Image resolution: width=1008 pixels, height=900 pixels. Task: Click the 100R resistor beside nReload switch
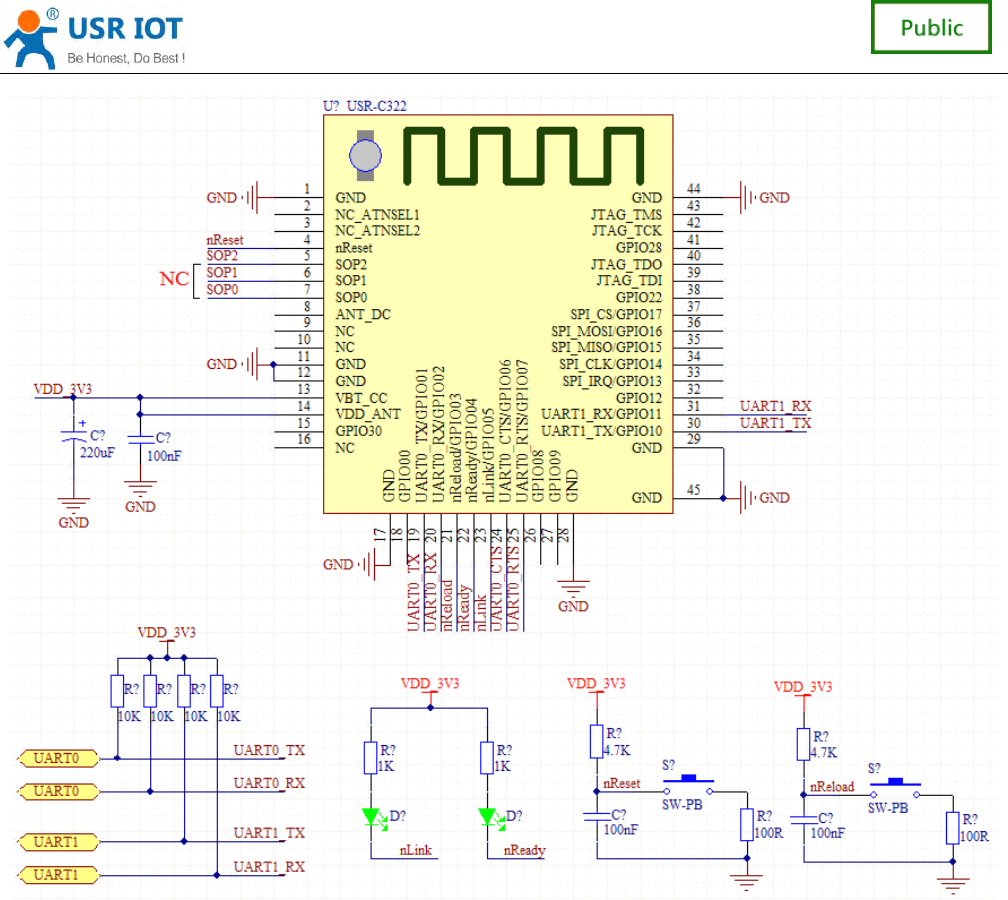pos(952,829)
